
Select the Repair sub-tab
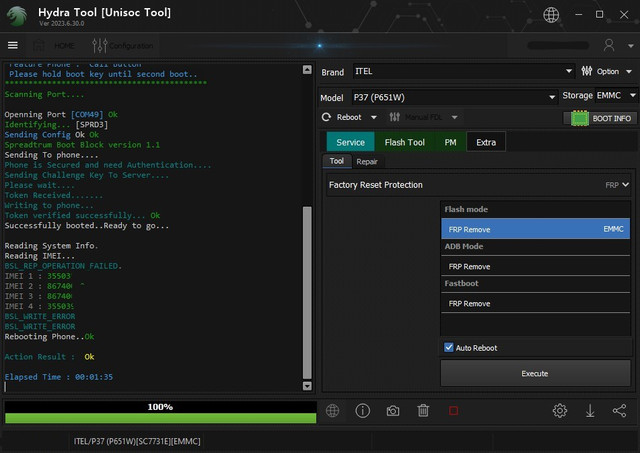click(x=367, y=162)
